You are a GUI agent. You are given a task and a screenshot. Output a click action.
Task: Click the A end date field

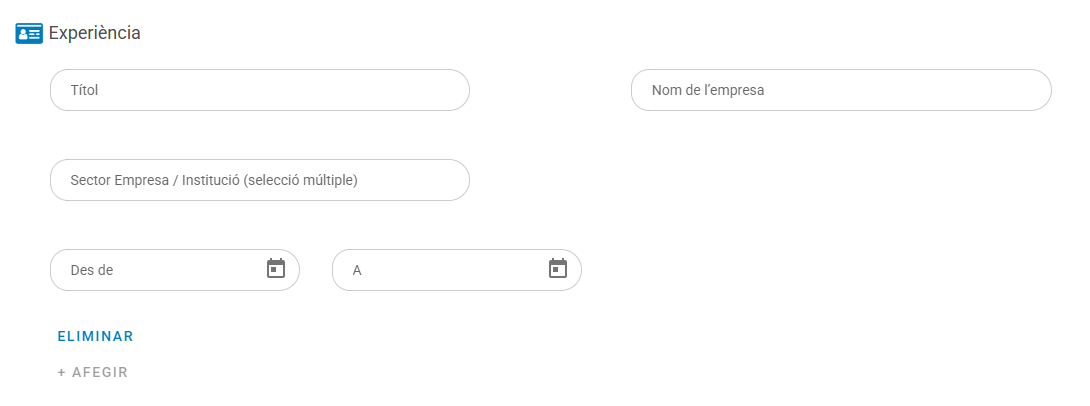[x=440, y=270]
